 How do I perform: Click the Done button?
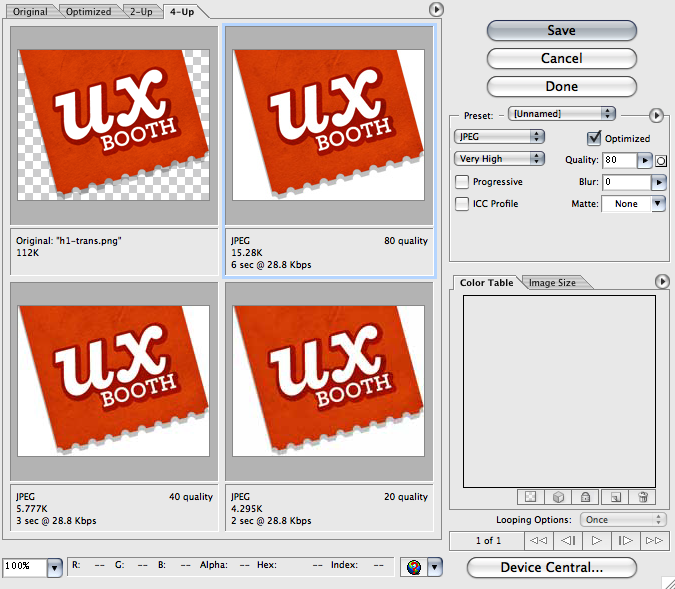(x=561, y=86)
